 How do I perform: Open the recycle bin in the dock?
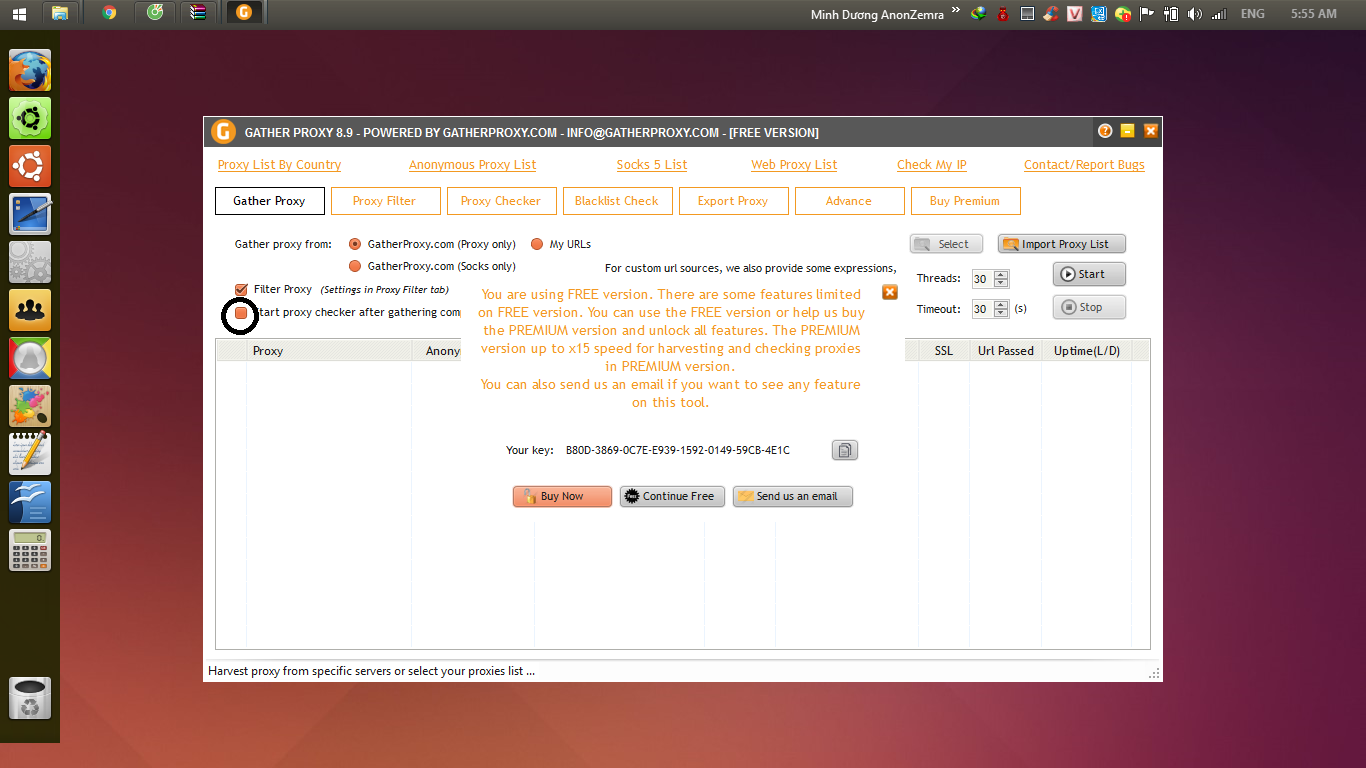[30, 698]
